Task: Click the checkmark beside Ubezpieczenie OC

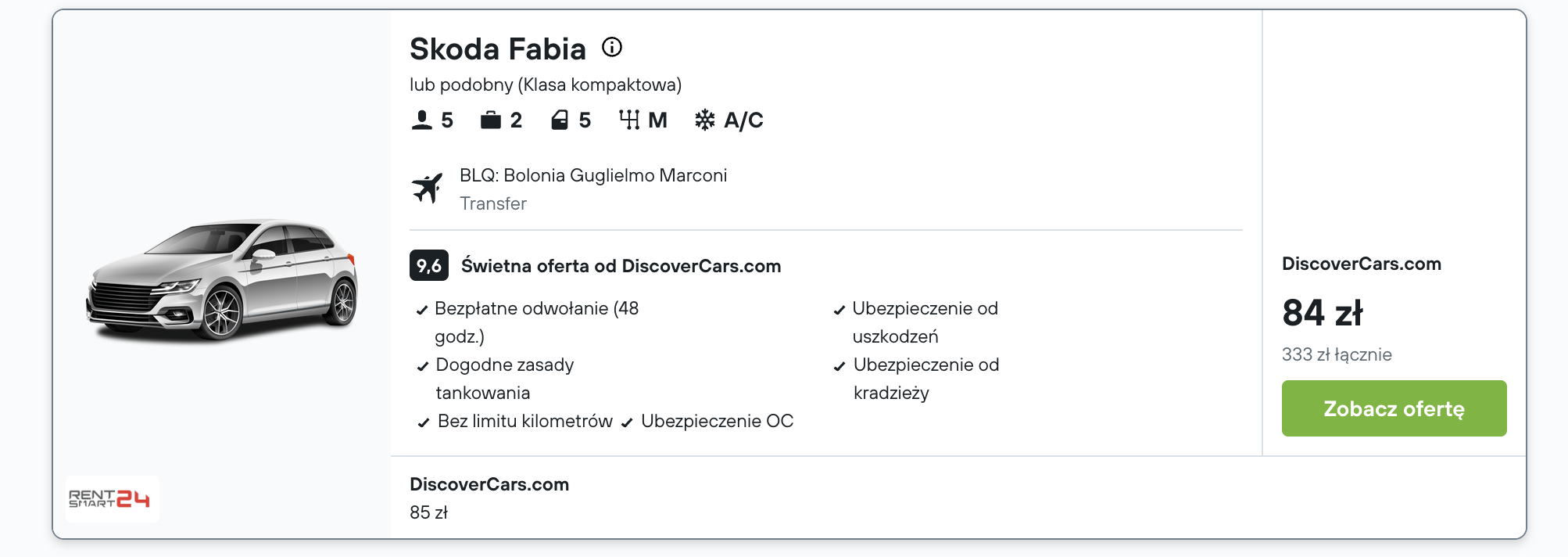Action: [627, 422]
